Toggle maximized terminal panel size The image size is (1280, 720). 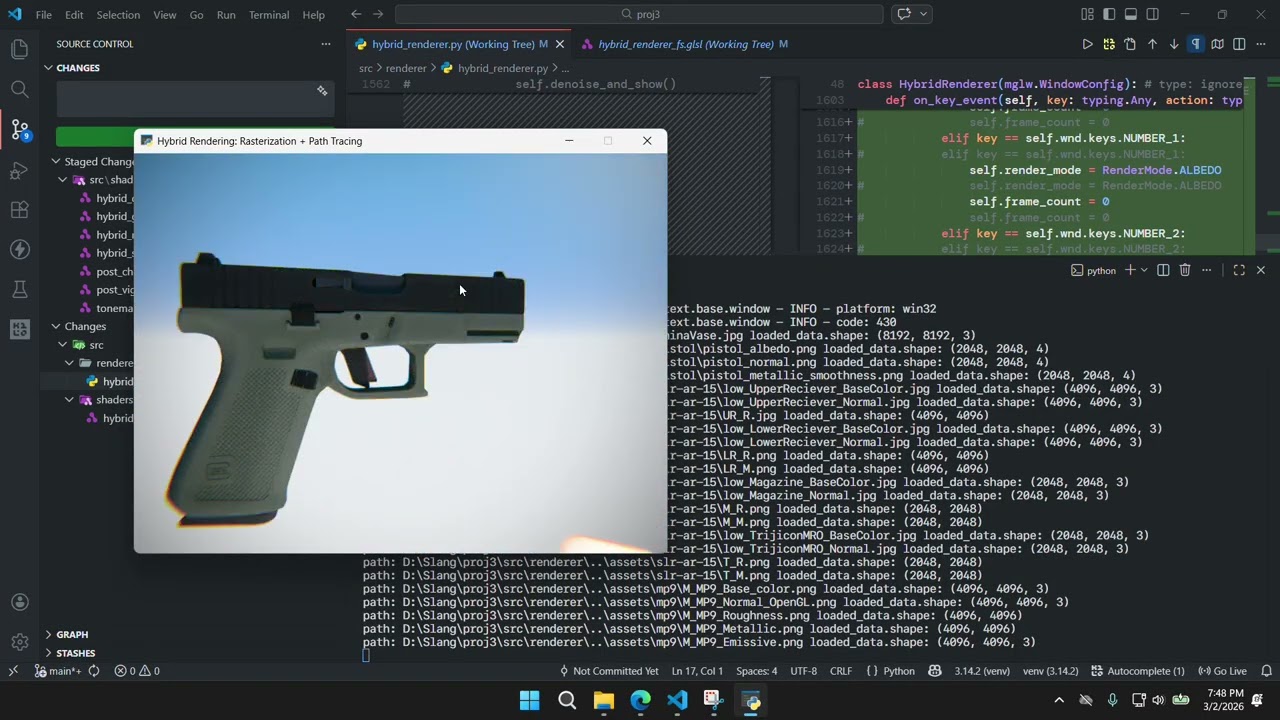pos(1239,270)
